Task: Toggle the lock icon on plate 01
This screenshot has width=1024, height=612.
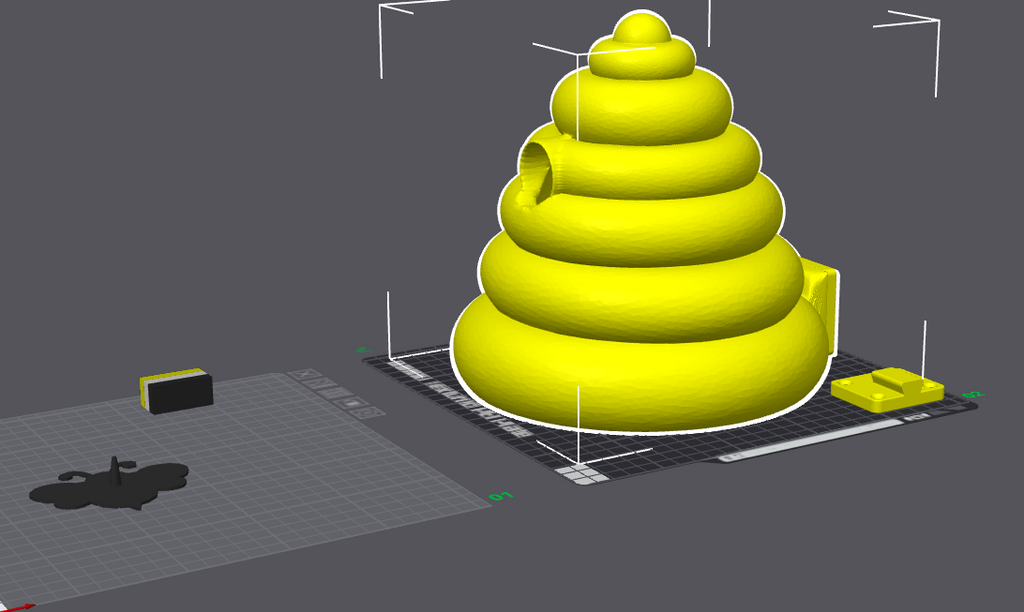Action: (x=353, y=402)
